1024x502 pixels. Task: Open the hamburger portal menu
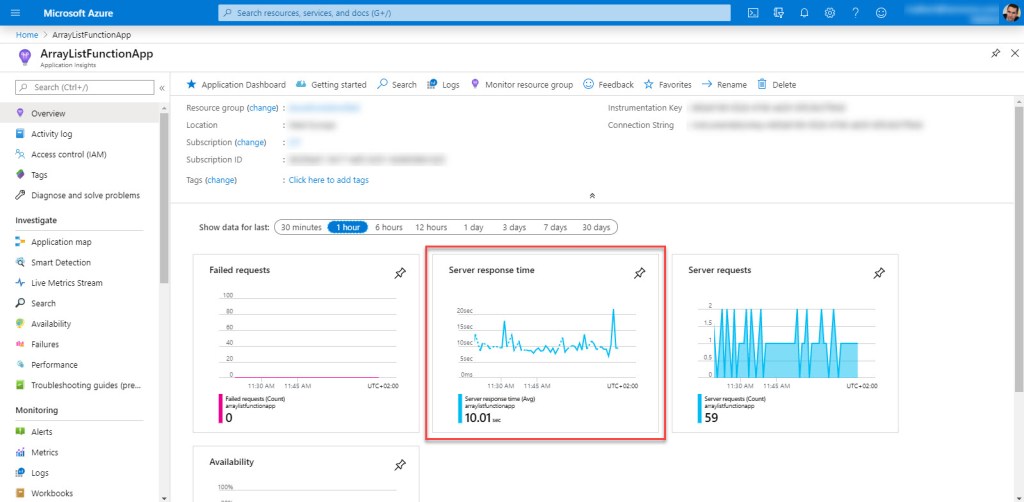coord(14,13)
